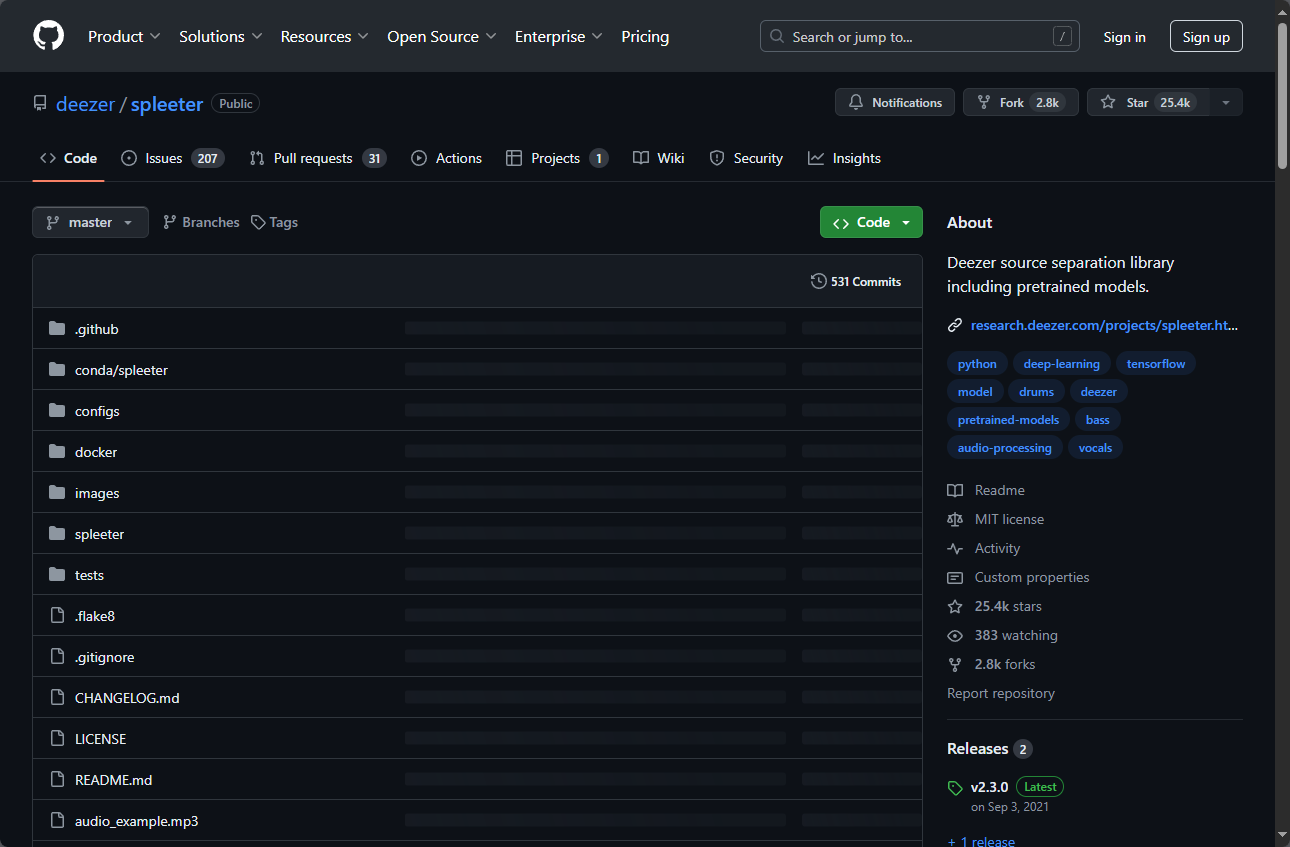Click the Notifications bell button

(895, 103)
